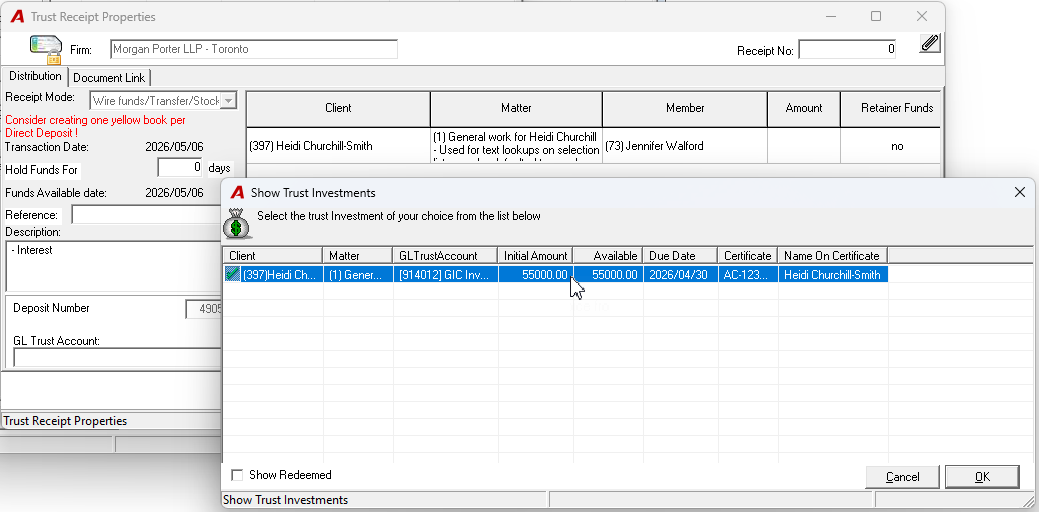This screenshot has width=1039, height=512.
Task: Click the Due Date column header
Action: (x=680, y=256)
